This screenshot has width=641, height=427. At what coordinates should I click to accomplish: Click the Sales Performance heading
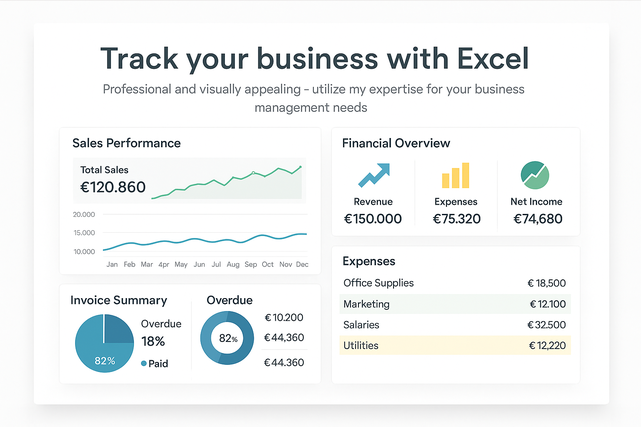(x=127, y=143)
